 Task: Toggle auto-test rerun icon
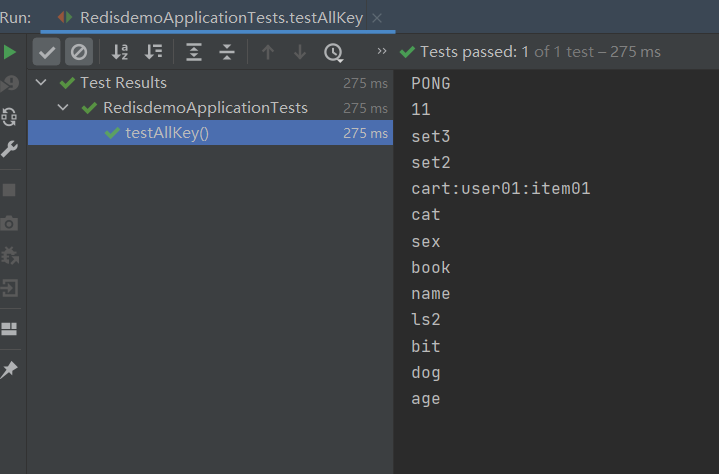(9, 117)
